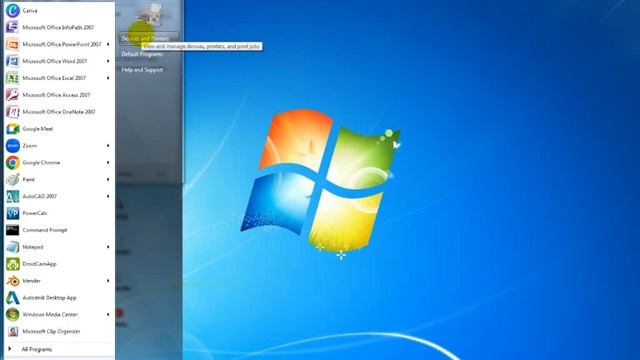This screenshot has width=640, height=360.
Task: Open Help and Support
Action: (x=142, y=70)
